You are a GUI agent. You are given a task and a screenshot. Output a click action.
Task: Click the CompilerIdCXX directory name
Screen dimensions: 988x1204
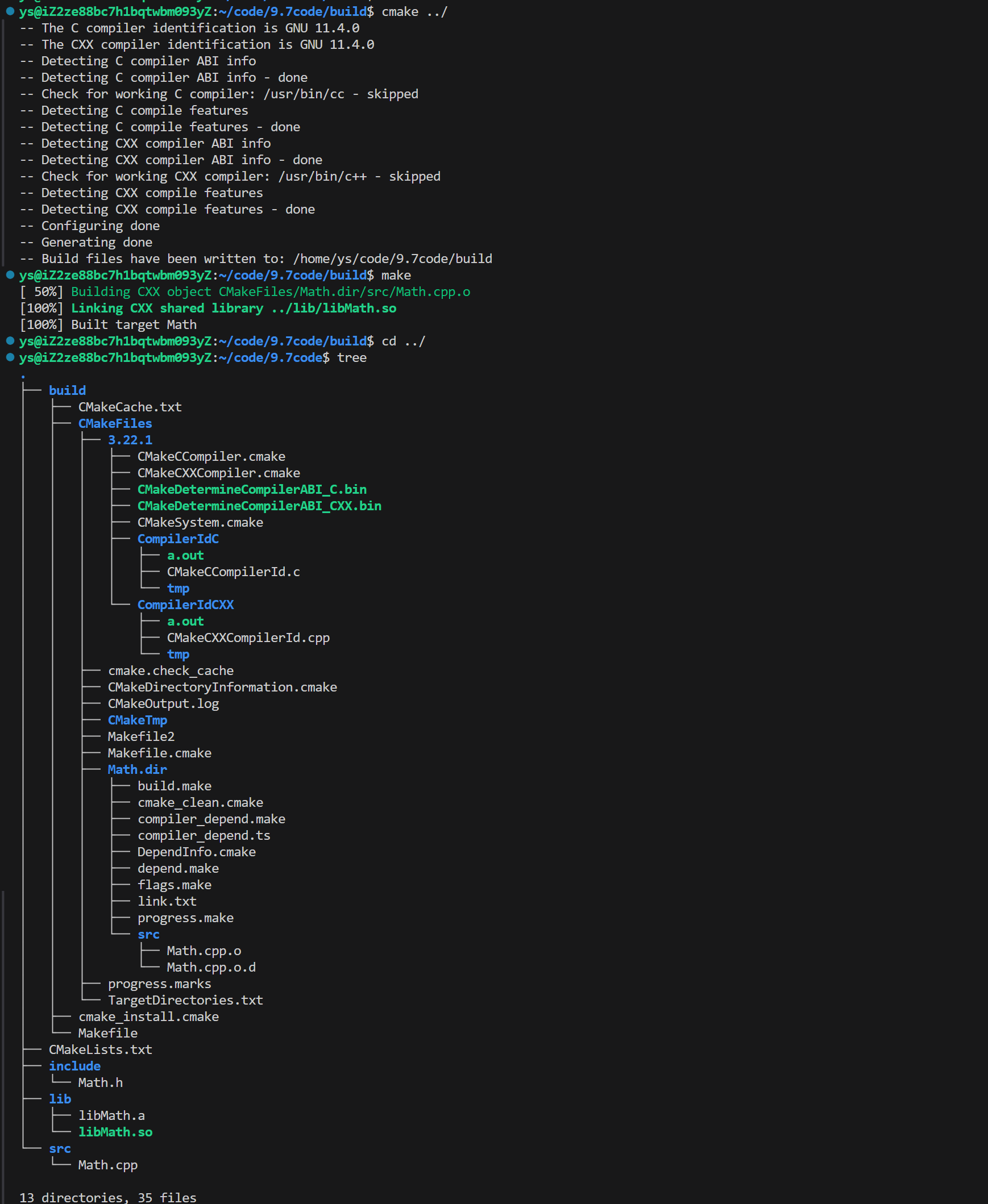[x=185, y=605]
